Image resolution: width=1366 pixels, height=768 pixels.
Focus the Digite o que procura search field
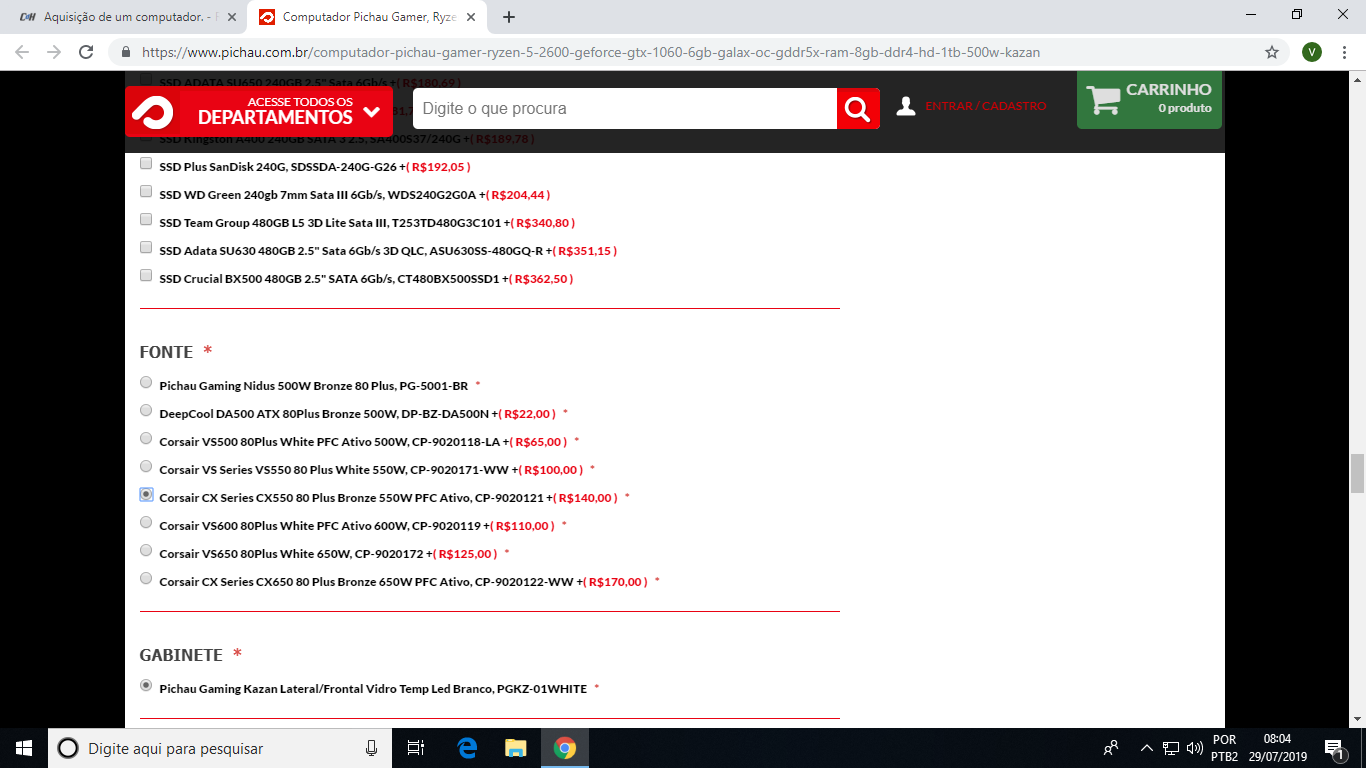click(625, 108)
